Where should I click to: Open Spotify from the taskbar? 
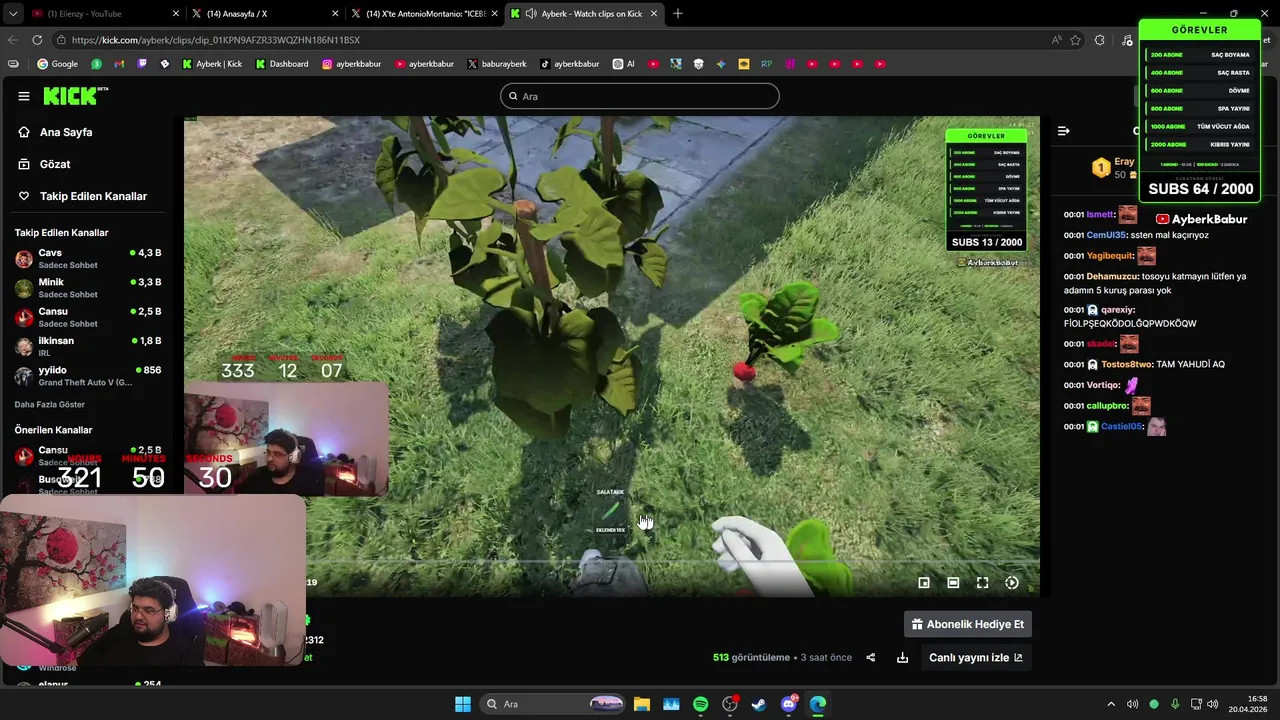click(x=700, y=704)
